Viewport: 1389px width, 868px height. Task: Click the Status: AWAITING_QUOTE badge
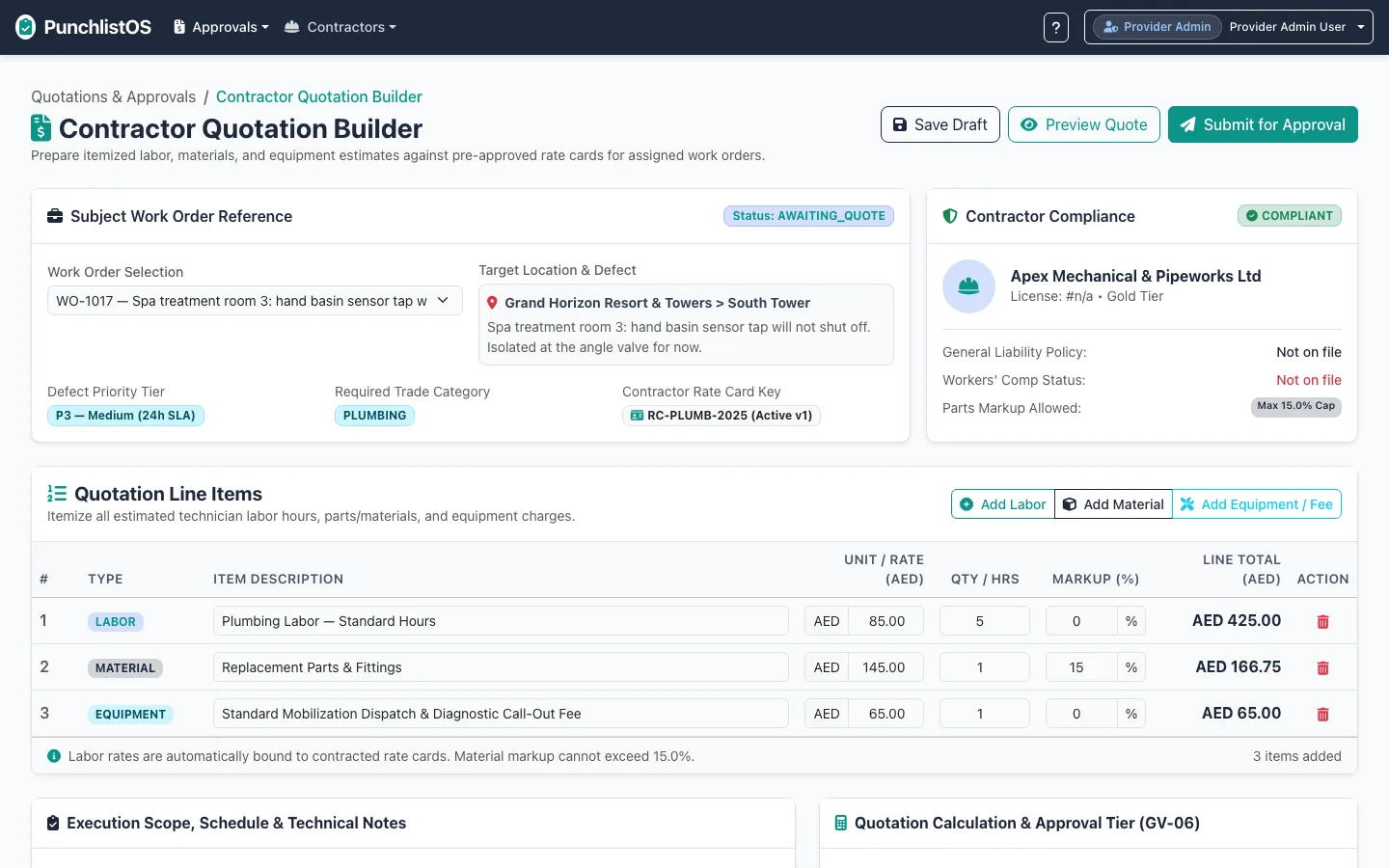click(x=808, y=216)
